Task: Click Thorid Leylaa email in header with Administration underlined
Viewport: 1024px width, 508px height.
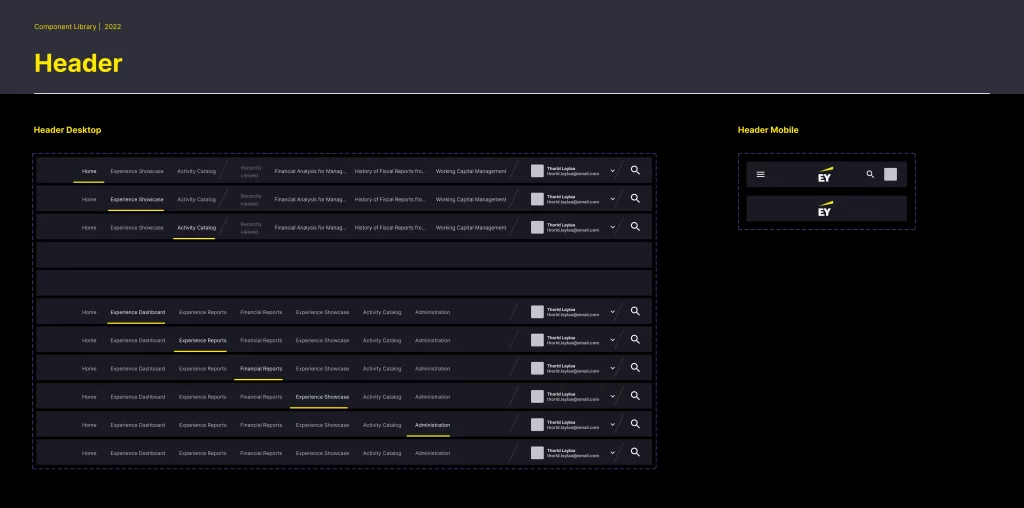Action: [x=573, y=427]
